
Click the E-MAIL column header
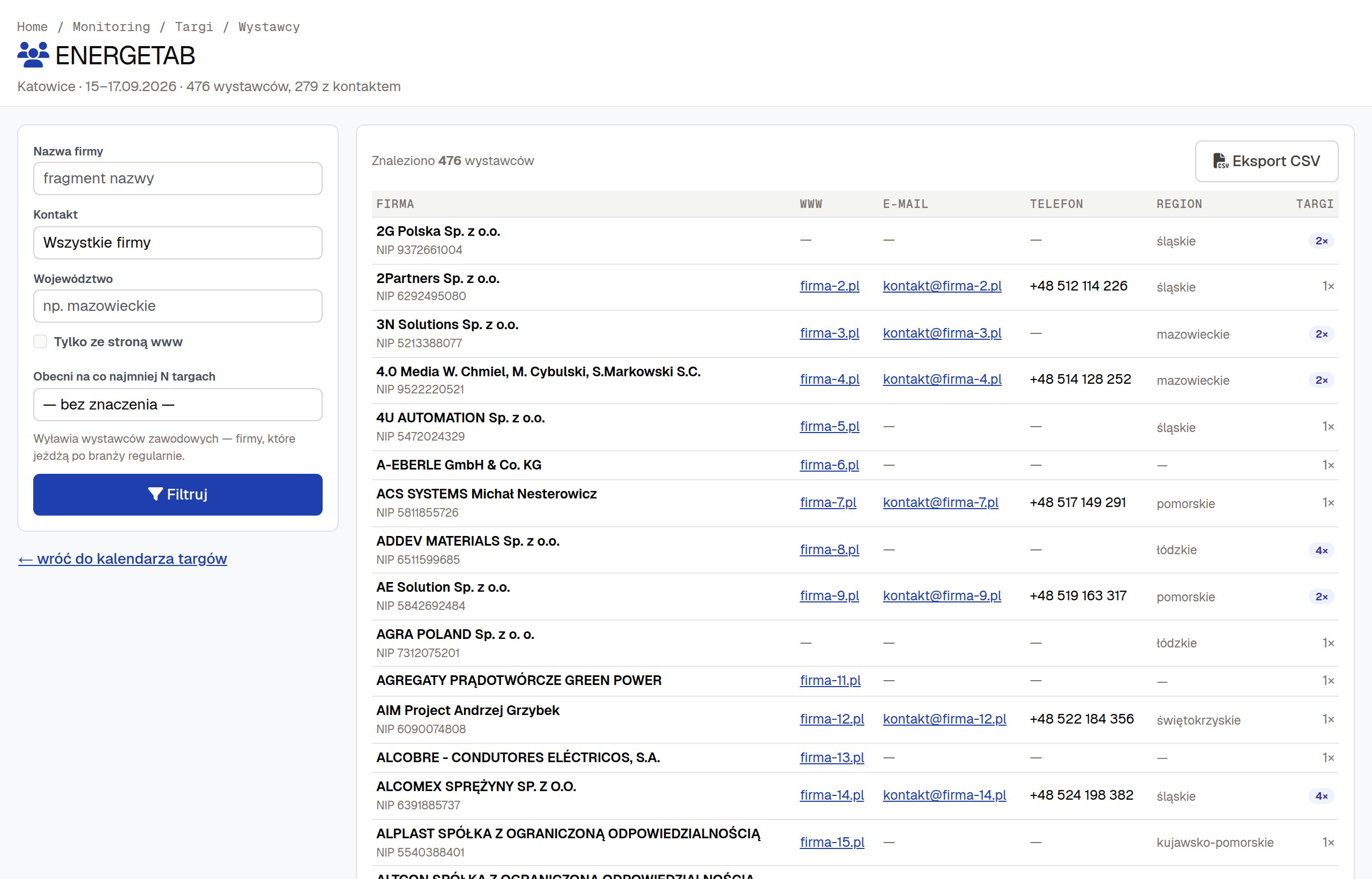pyautogui.click(x=905, y=204)
